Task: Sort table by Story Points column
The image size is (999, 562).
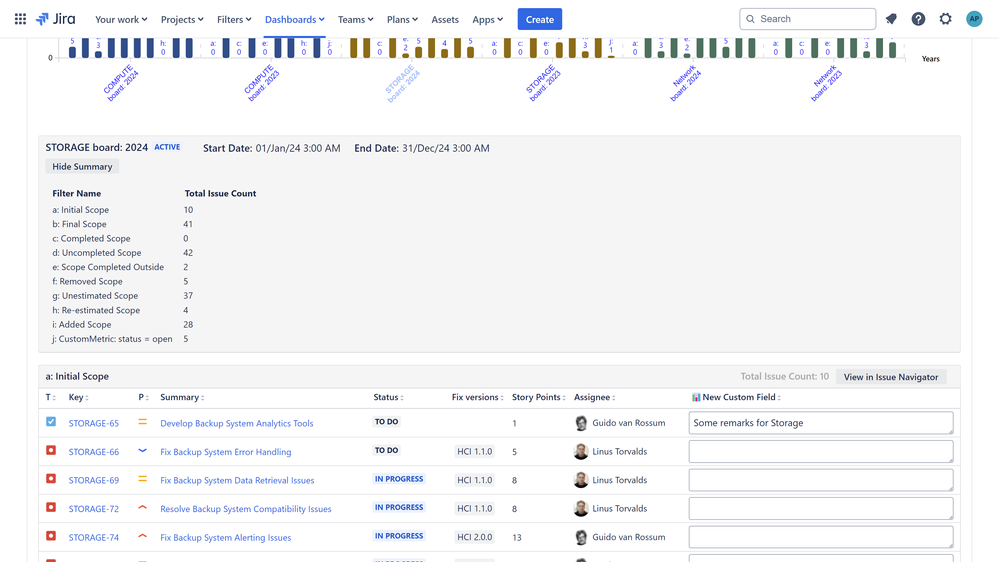Action: [538, 397]
